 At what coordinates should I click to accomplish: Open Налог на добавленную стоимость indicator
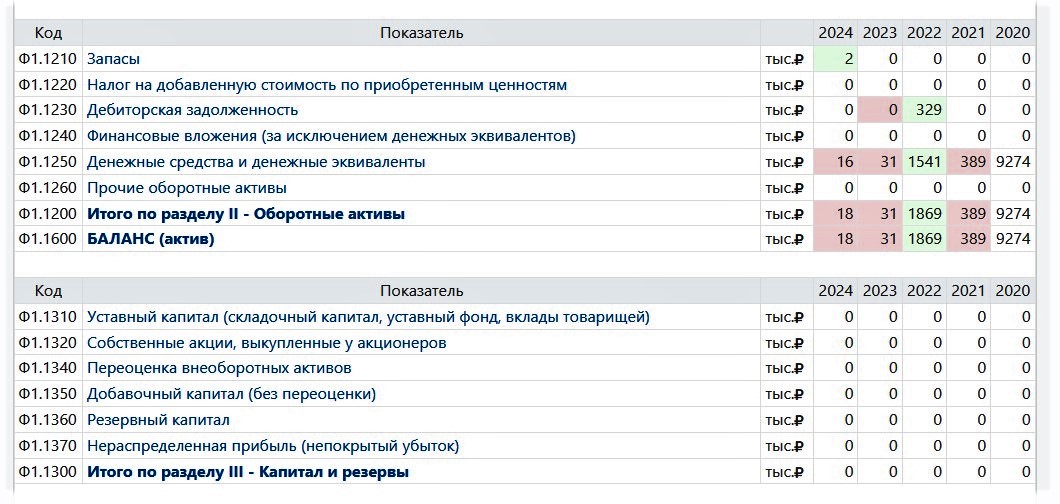[327, 85]
